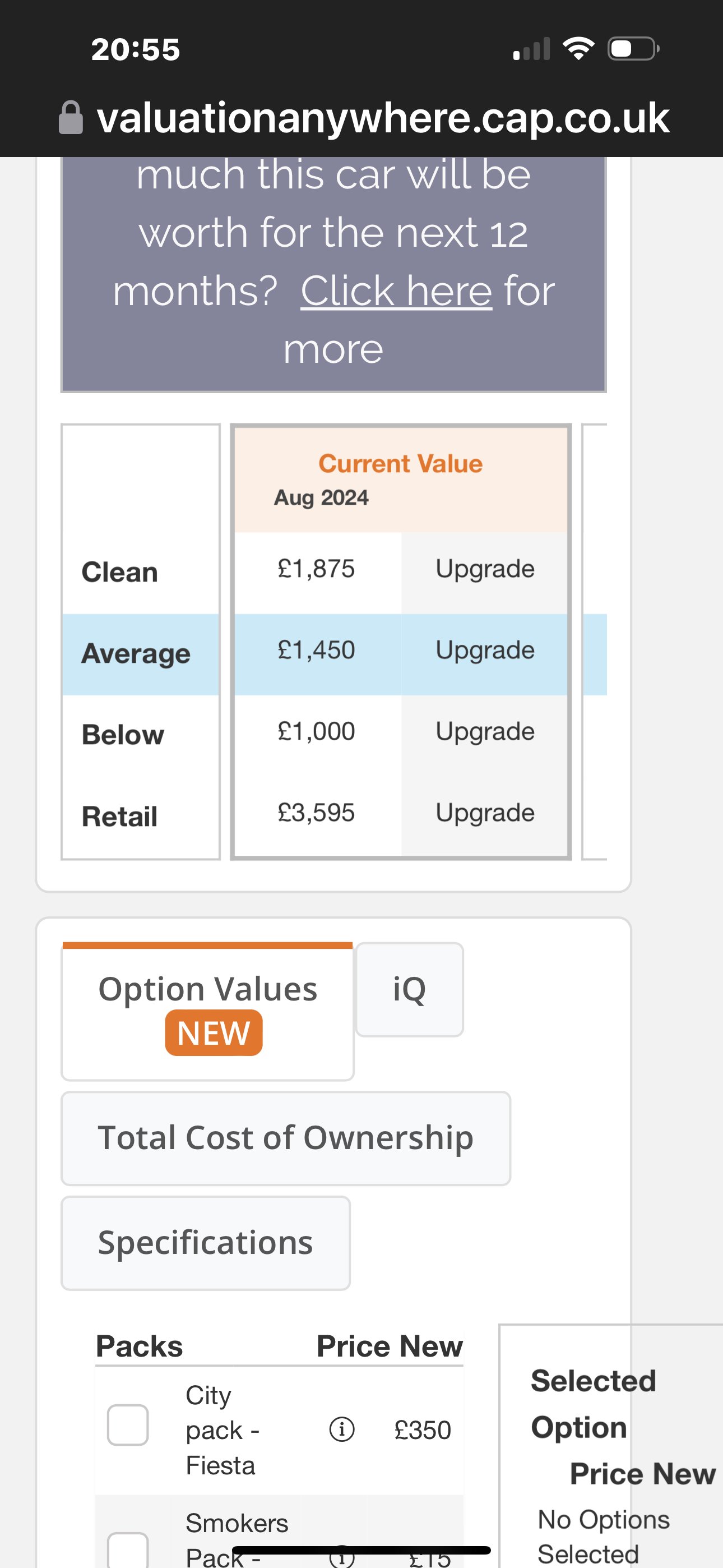Screen dimensions: 723x1568
Task: Switch to the Specifications tab
Action: tap(206, 1242)
